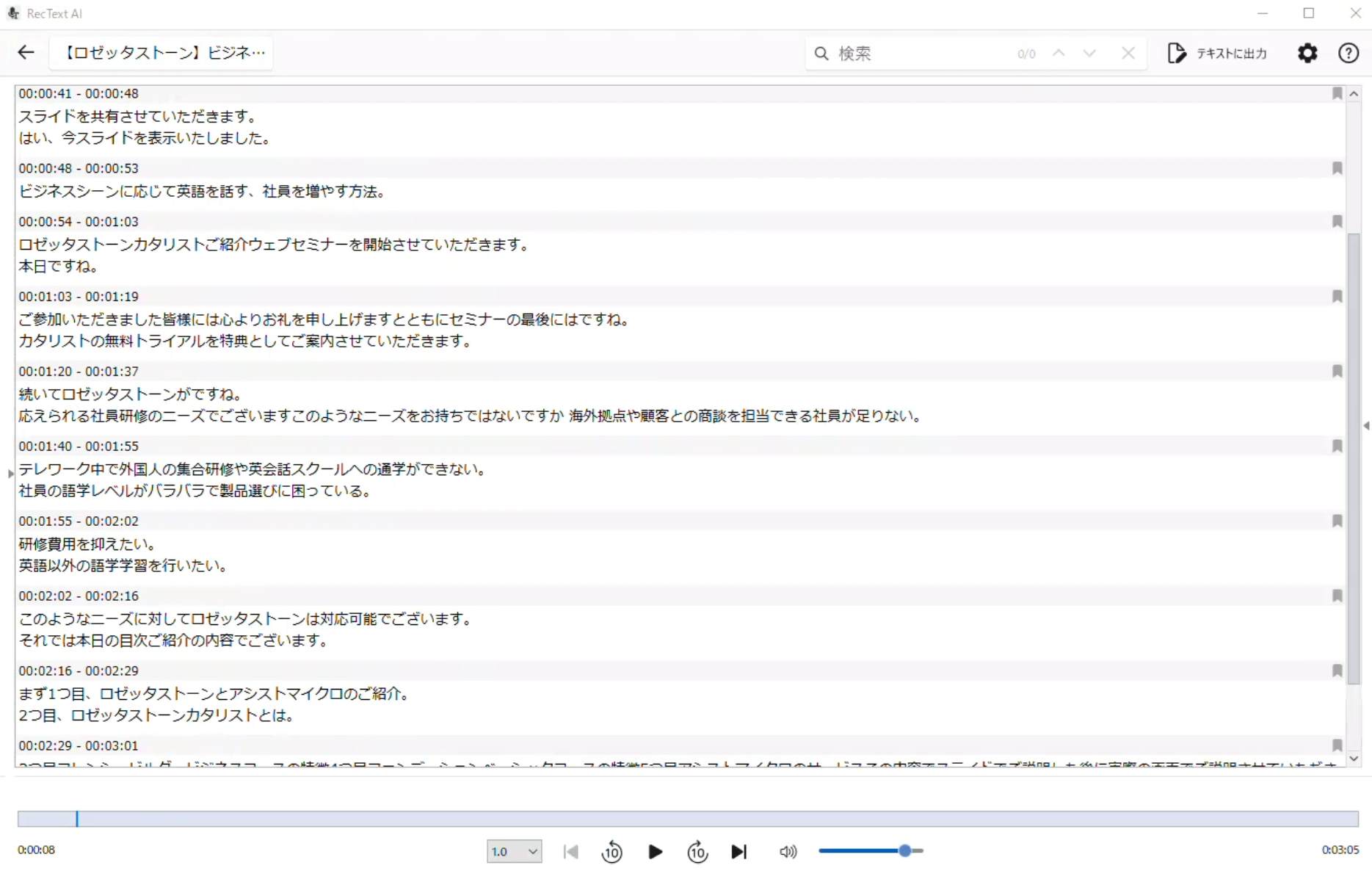Click line それでは本日の目次ご紹介の内容でございます。
Screen dimensions: 1372x871
174,640
